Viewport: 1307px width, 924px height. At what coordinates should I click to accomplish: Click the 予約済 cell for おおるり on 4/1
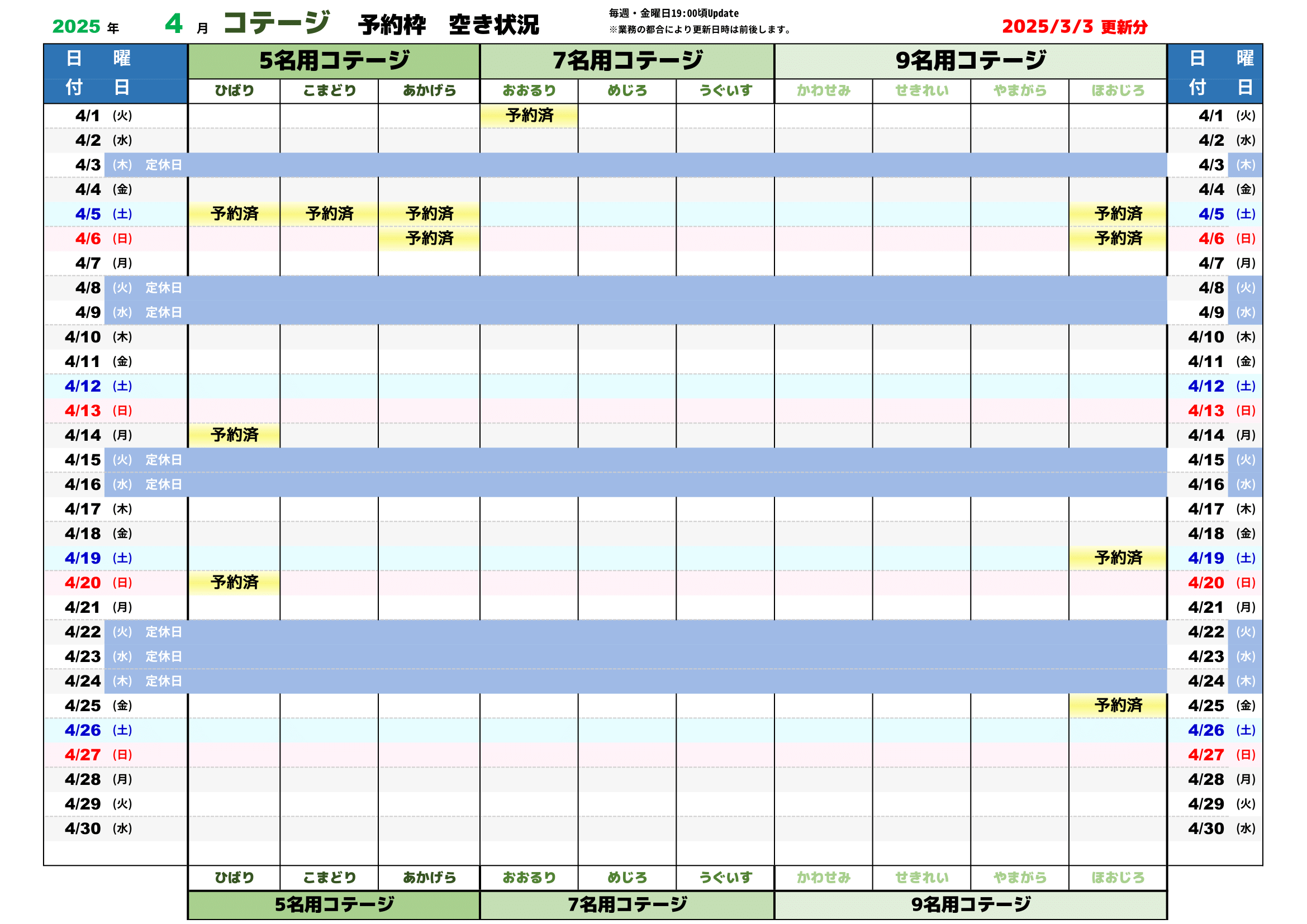coord(529,116)
